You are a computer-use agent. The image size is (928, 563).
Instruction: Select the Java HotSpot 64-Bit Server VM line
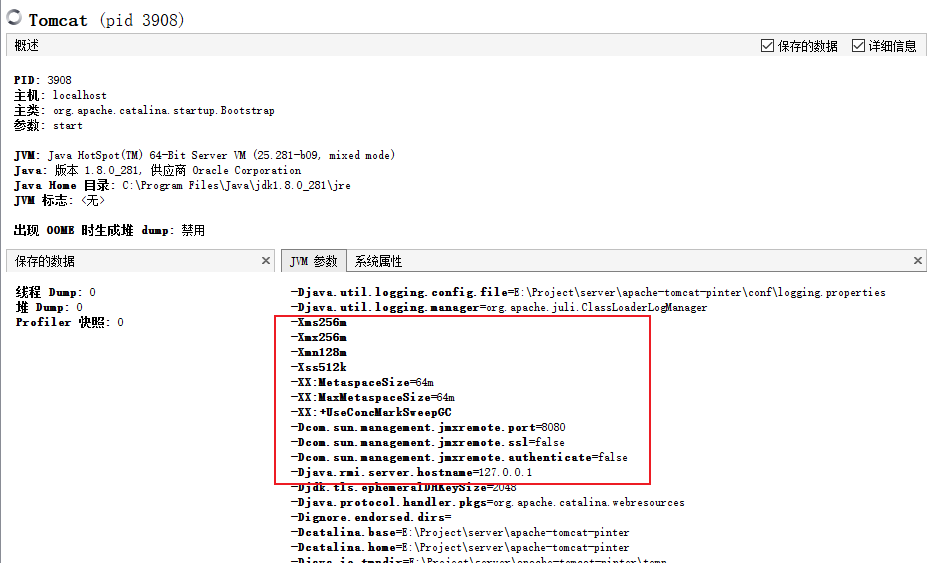click(x=205, y=155)
